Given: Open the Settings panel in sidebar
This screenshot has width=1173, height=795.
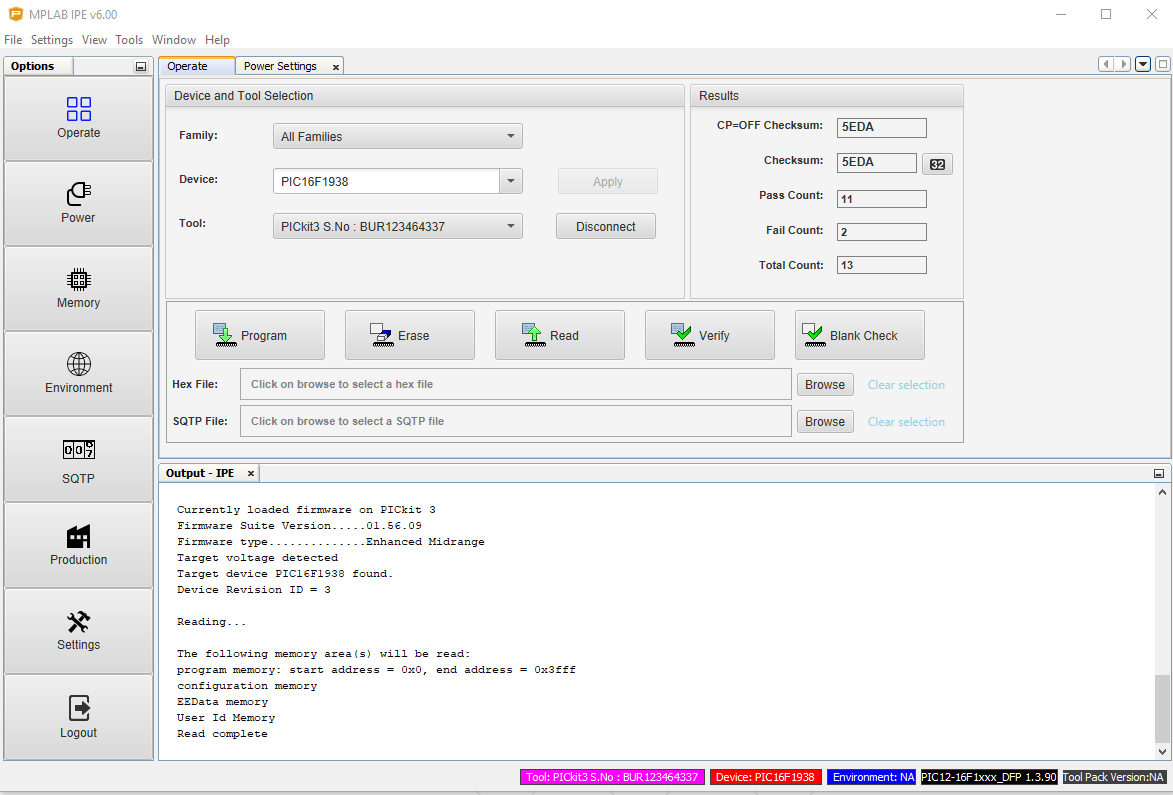Looking at the screenshot, I should click(79, 630).
